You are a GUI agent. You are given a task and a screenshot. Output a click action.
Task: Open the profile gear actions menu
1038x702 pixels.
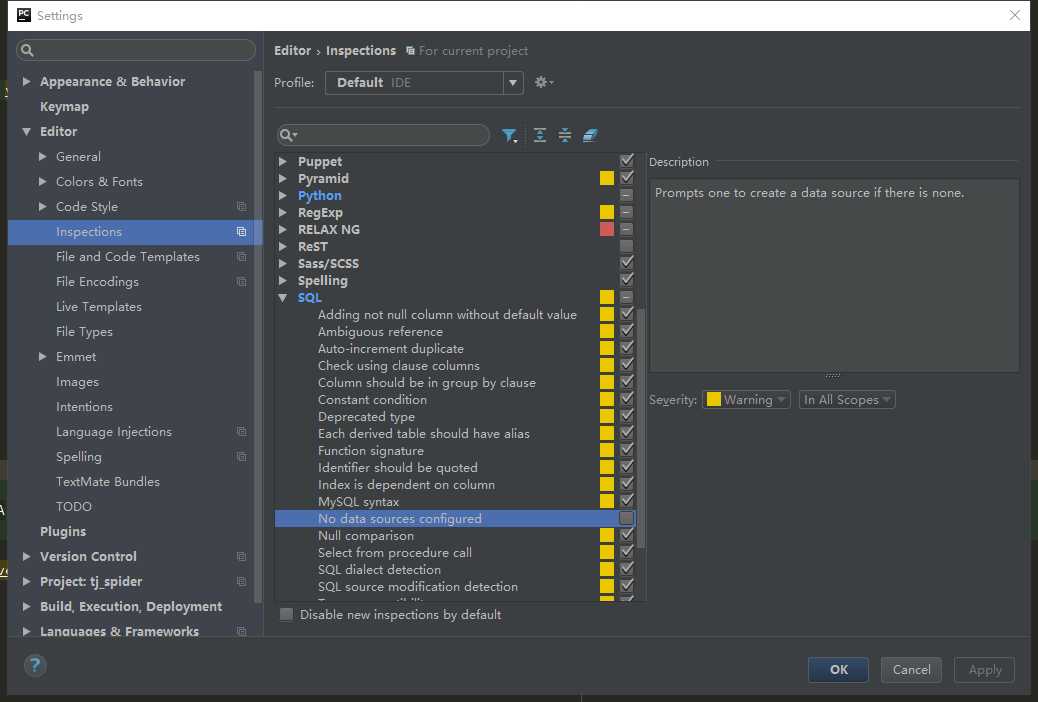click(x=543, y=82)
